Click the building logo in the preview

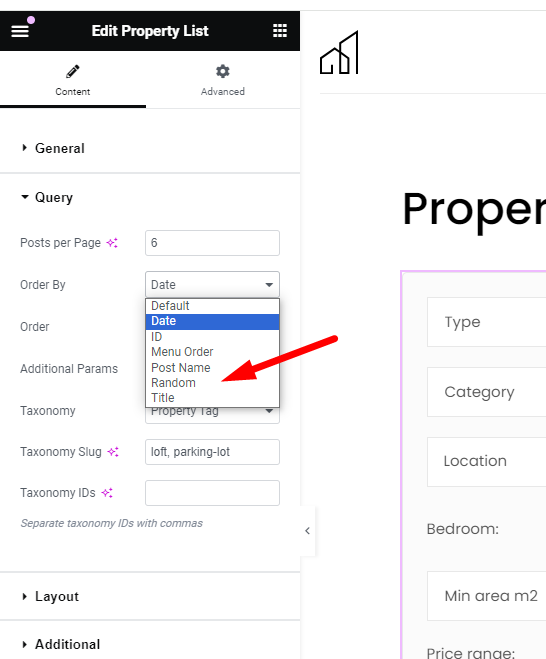pyautogui.click(x=339, y=53)
